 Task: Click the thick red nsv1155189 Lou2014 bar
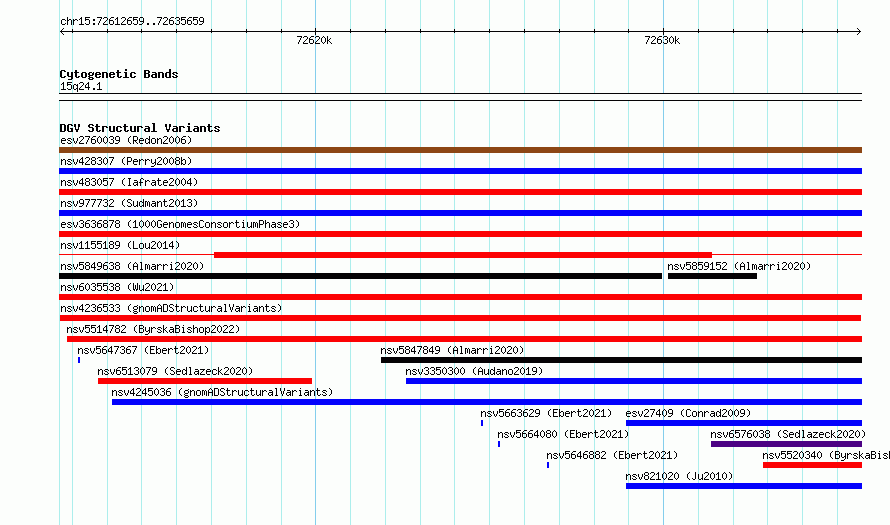tap(463, 255)
